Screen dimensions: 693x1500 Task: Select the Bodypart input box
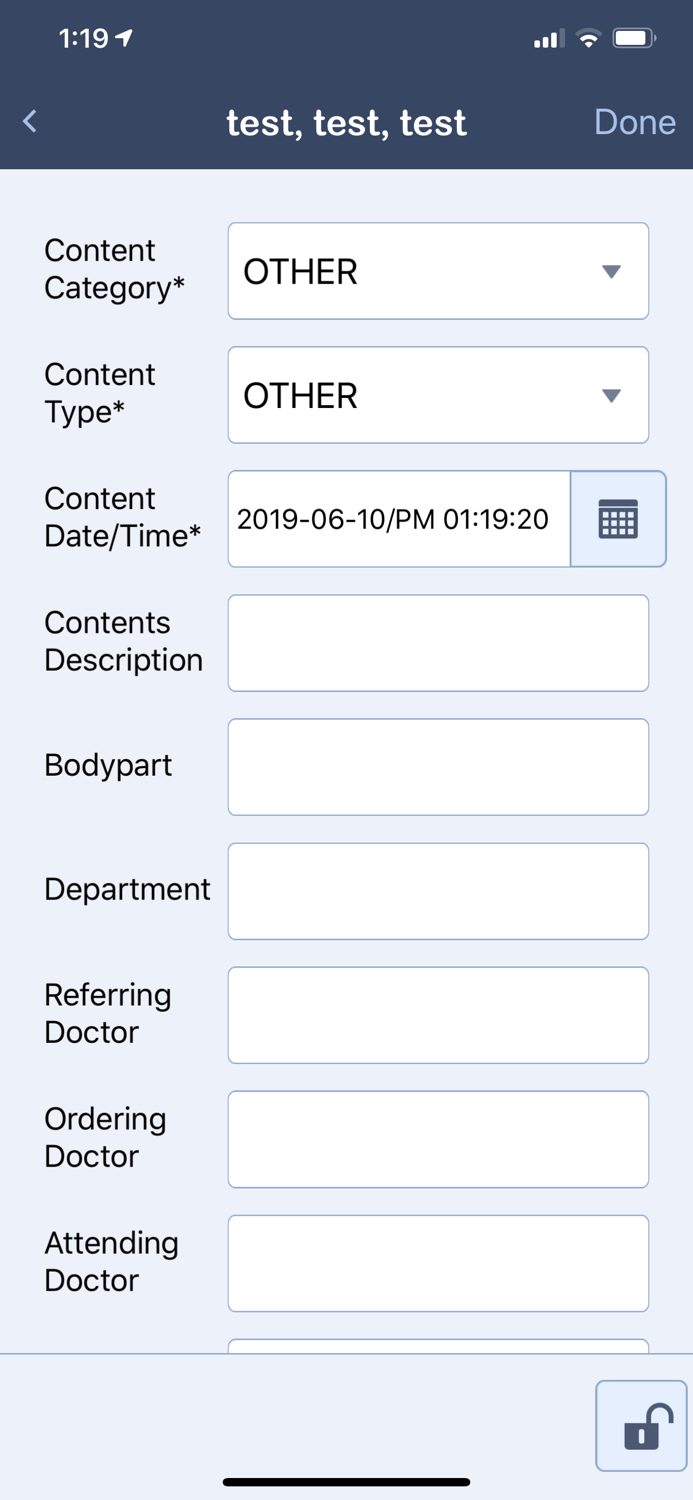[437, 767]
